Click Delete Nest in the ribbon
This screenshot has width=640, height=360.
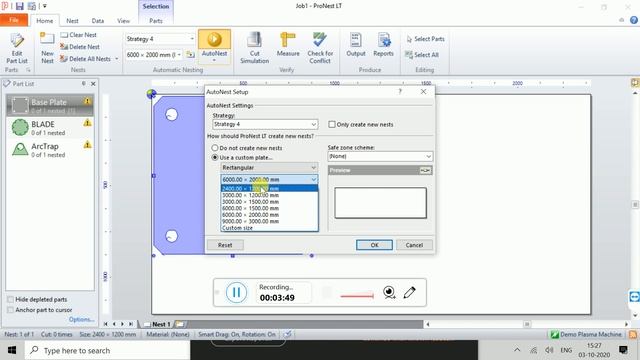pyautogui.click(x=80, y=47)
